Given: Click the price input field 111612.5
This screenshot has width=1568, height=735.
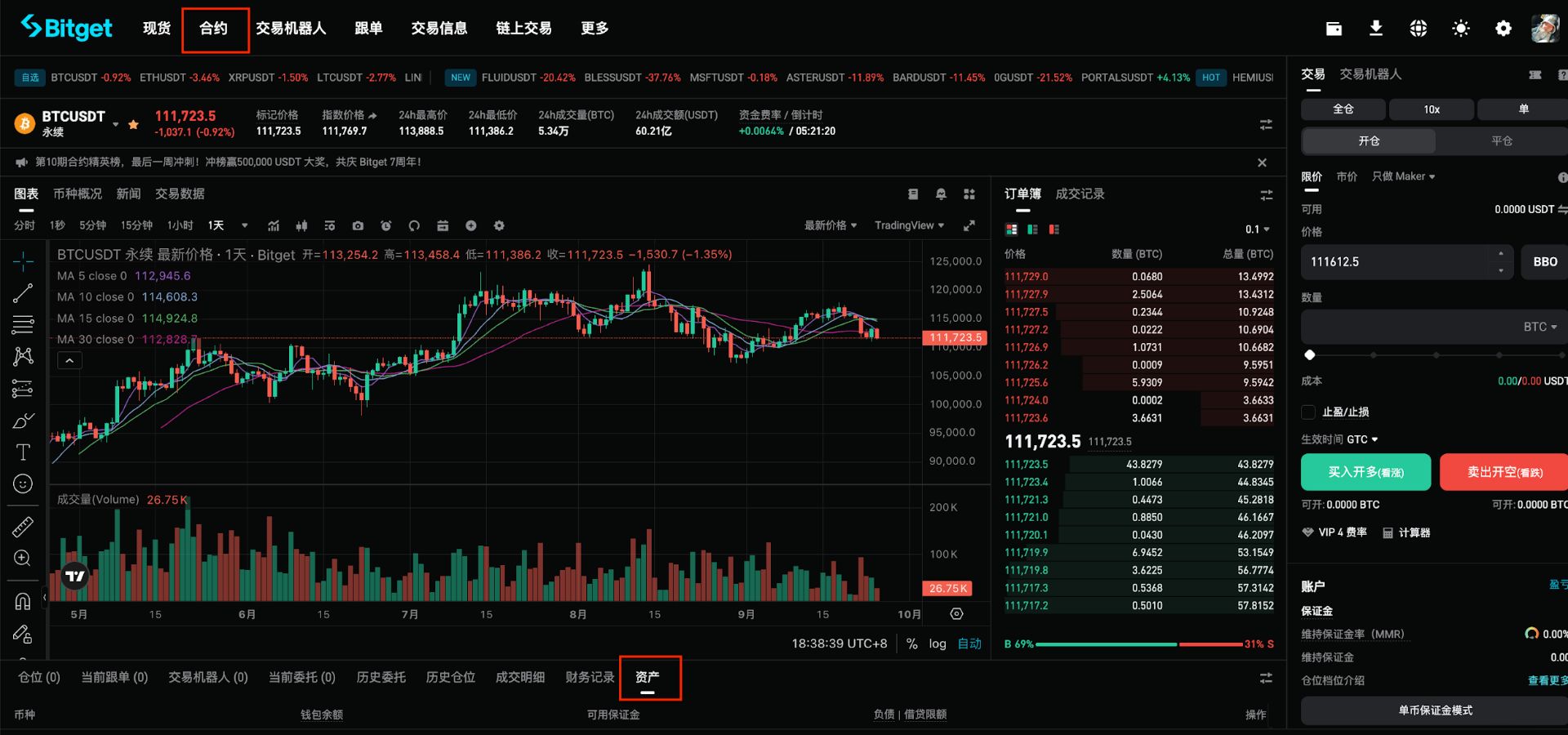Looking at the screenshot, I should pyautogui.click(x=1407, y=262).
